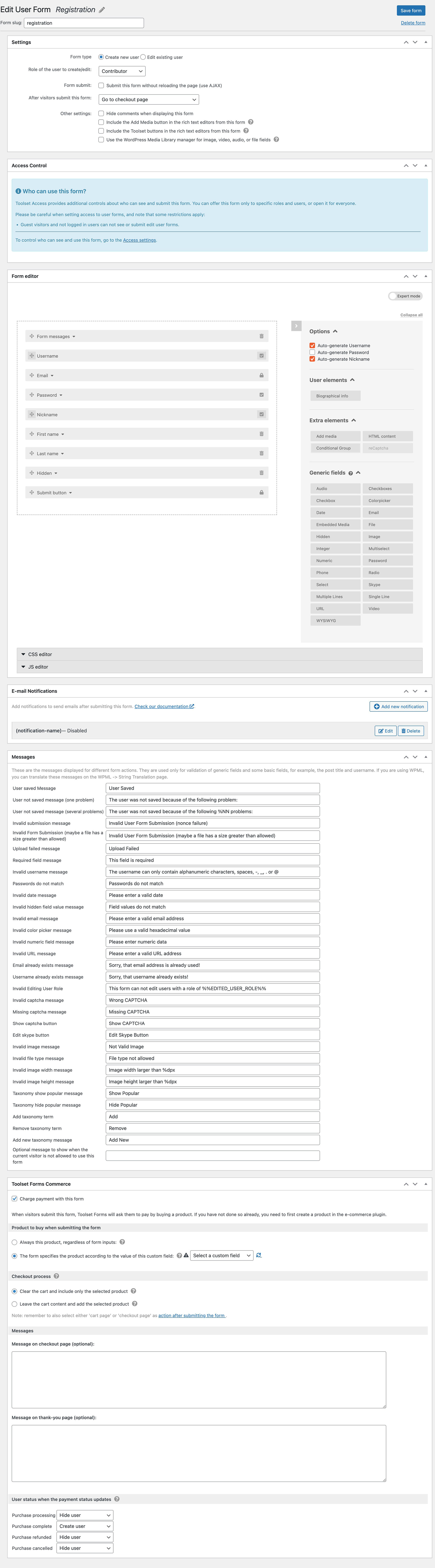Open the user role Contributor dropdown

(122, 71)
